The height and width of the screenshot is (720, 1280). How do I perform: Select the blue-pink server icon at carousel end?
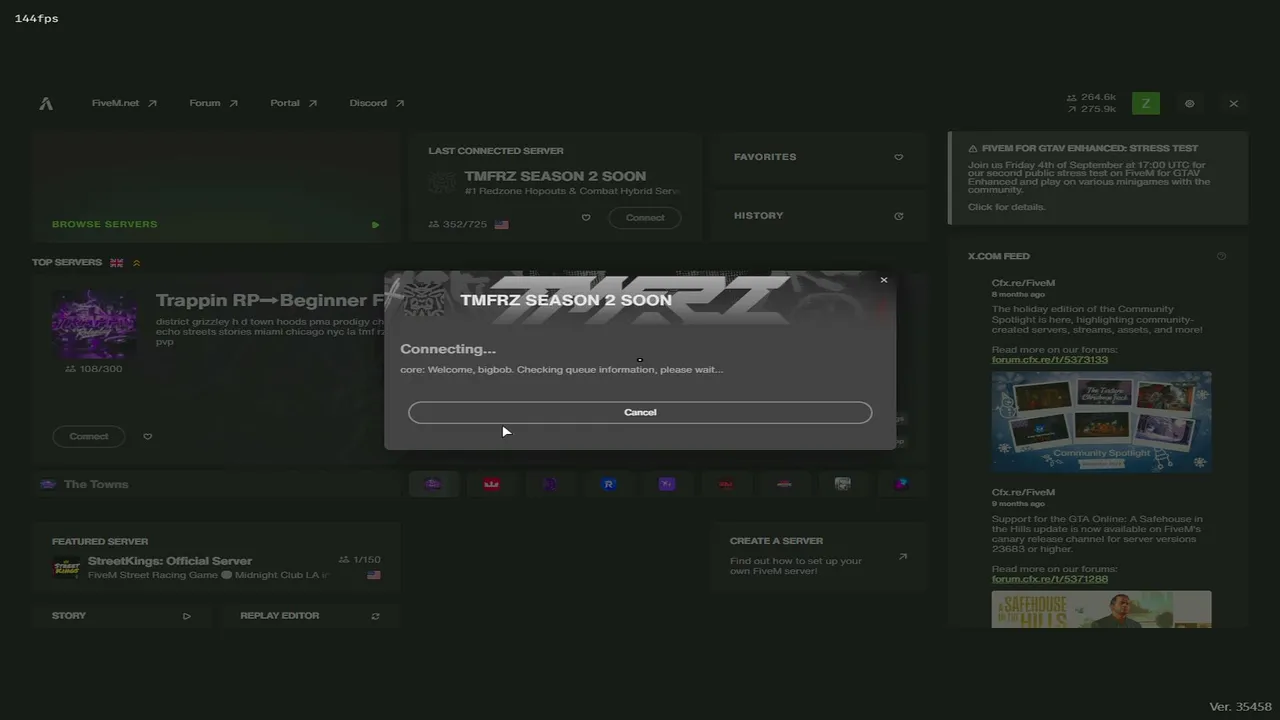(901, 484)
